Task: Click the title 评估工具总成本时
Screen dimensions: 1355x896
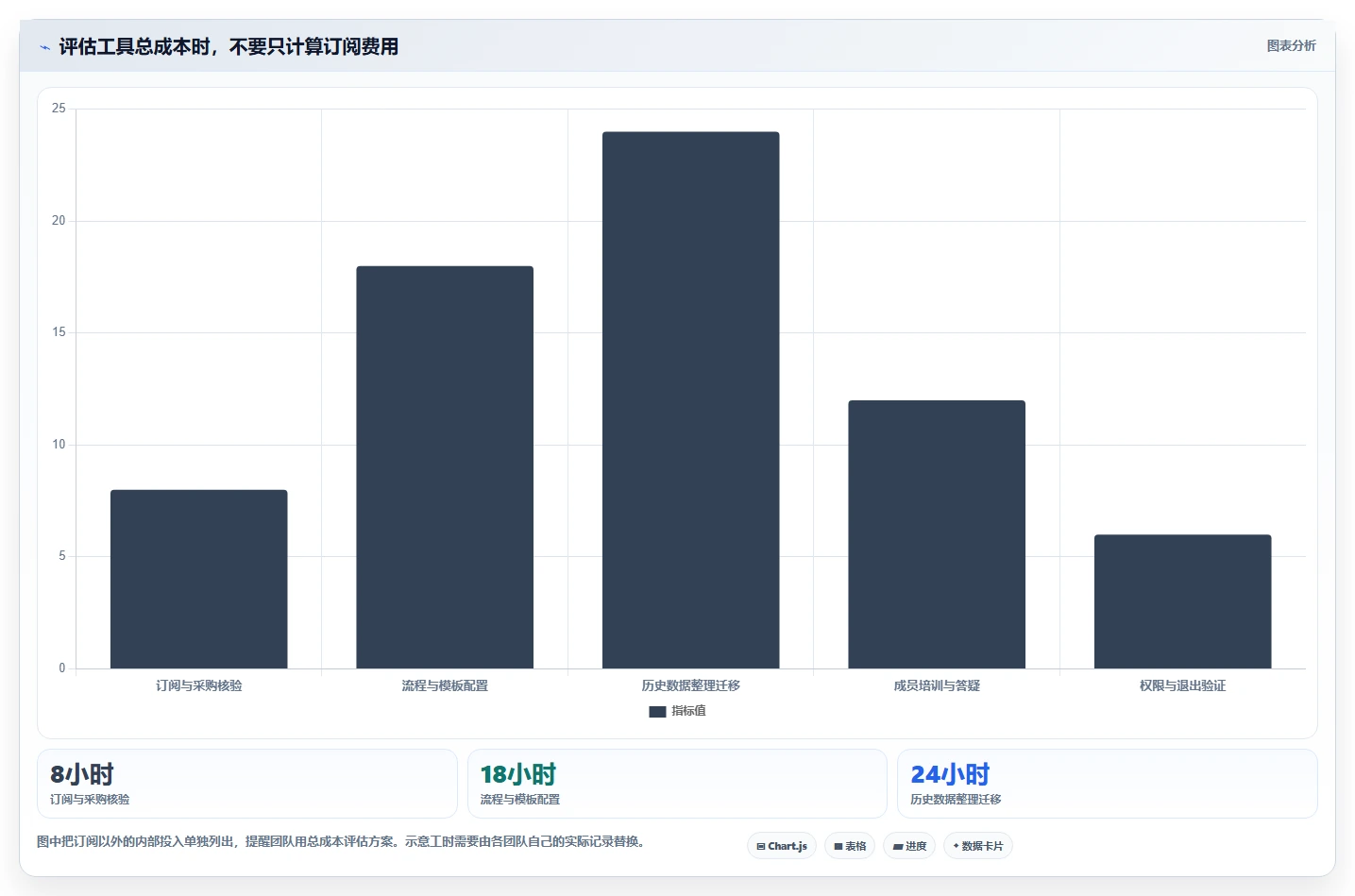Action: pos(228,46)
